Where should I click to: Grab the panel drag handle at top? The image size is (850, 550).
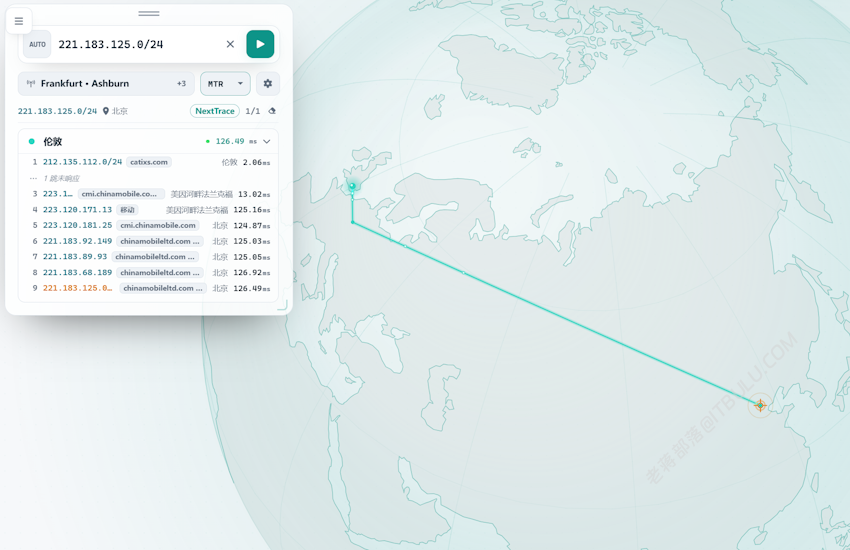pos(149,13)
